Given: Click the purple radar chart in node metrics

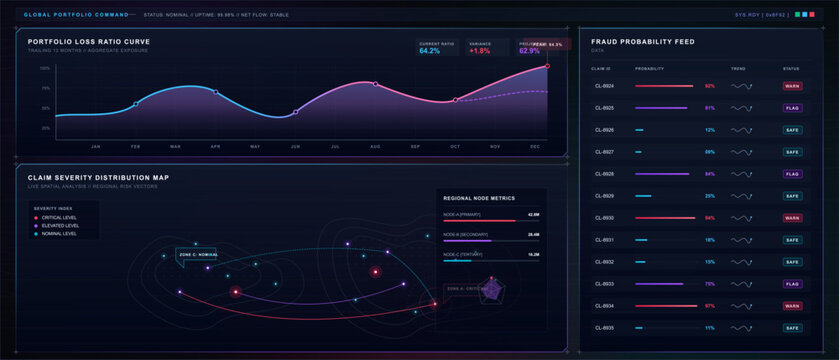Looking at the screenshot, I should pos(491,290).
